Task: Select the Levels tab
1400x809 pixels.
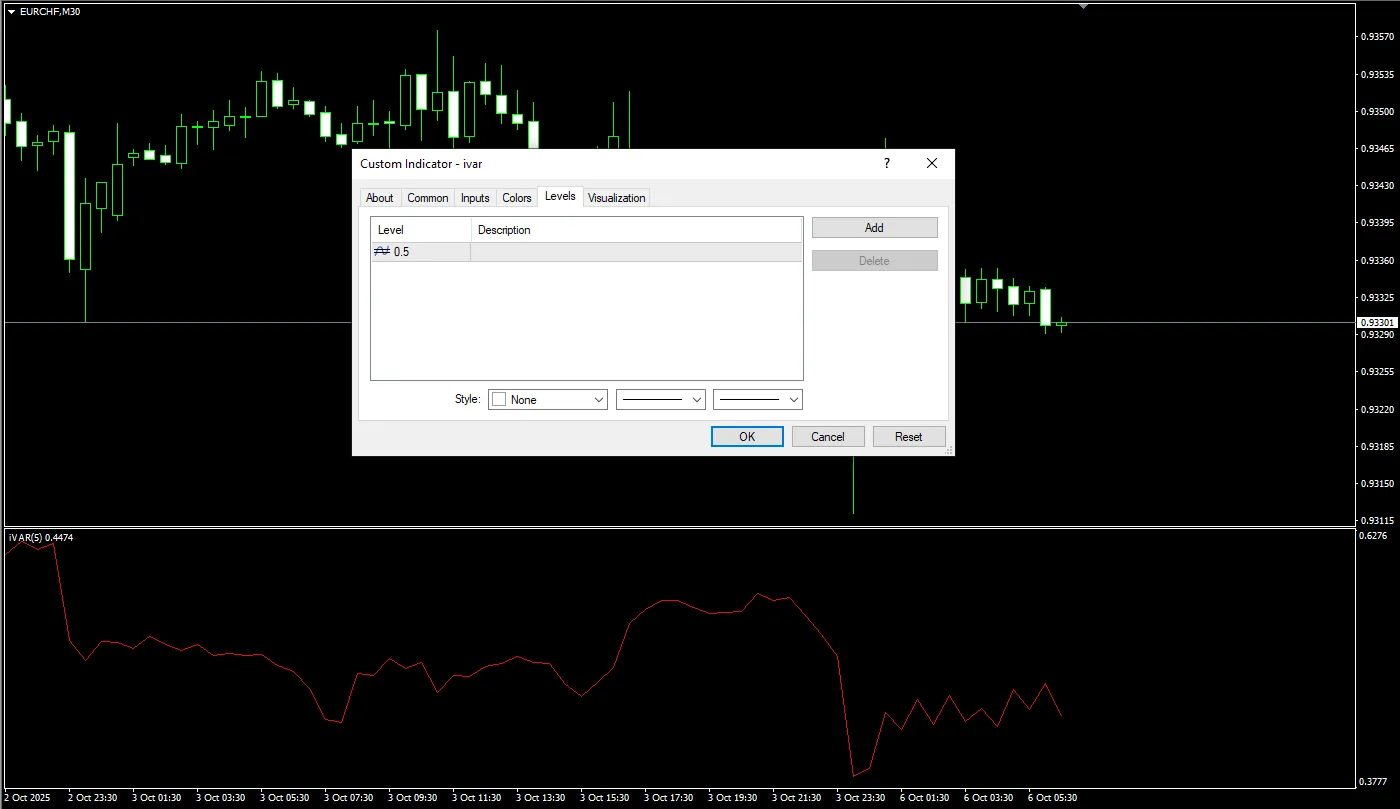Action: click(x=560, y=196)
